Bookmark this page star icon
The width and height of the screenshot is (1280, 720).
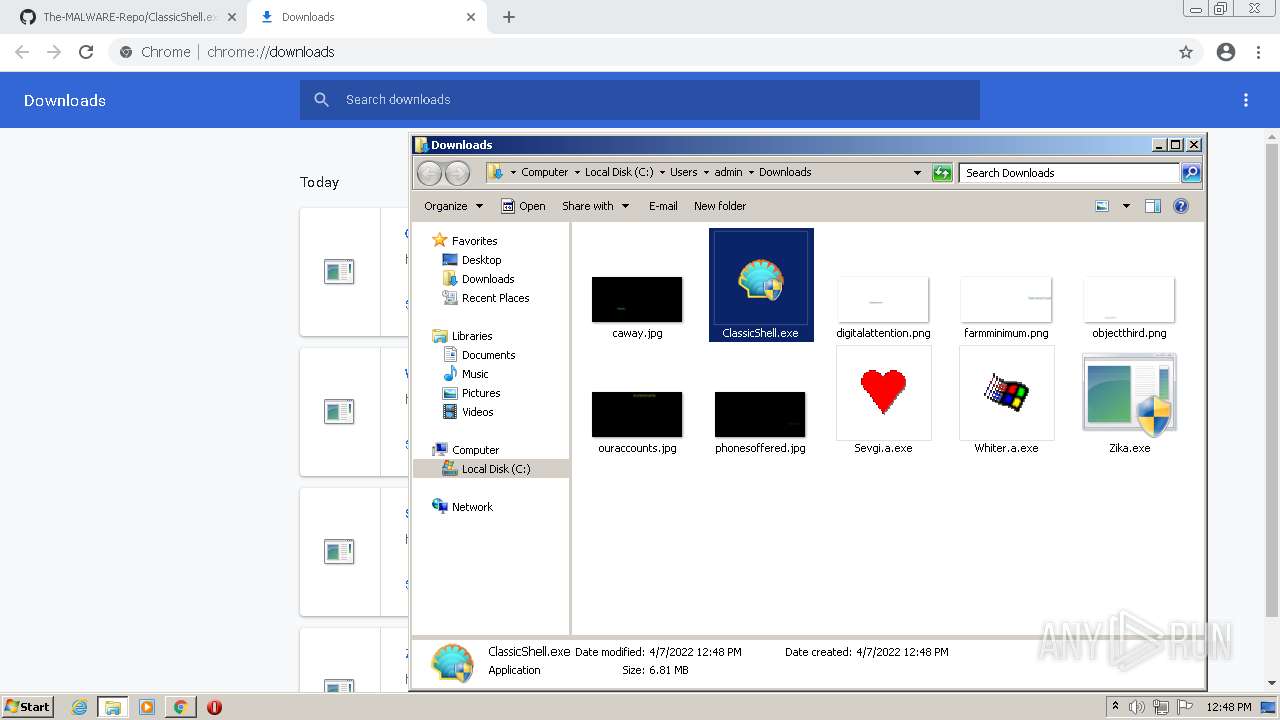(x=1186, y=52)
